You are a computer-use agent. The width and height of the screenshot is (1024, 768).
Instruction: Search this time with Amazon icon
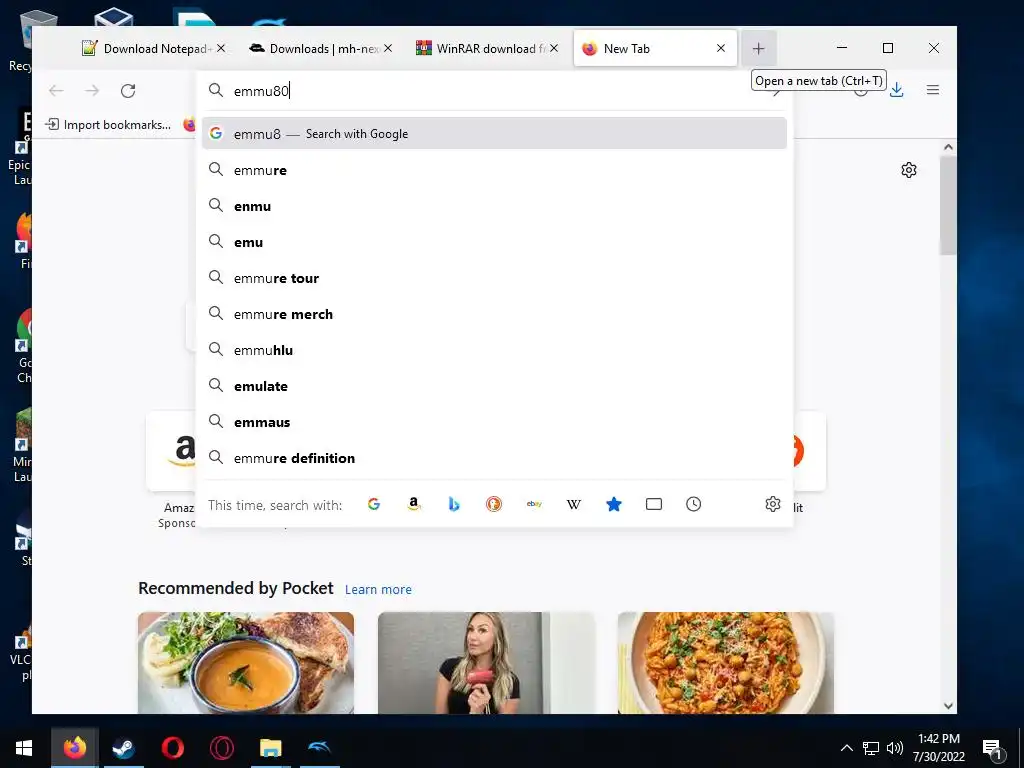pyautogui.click(x=413, y=504)
